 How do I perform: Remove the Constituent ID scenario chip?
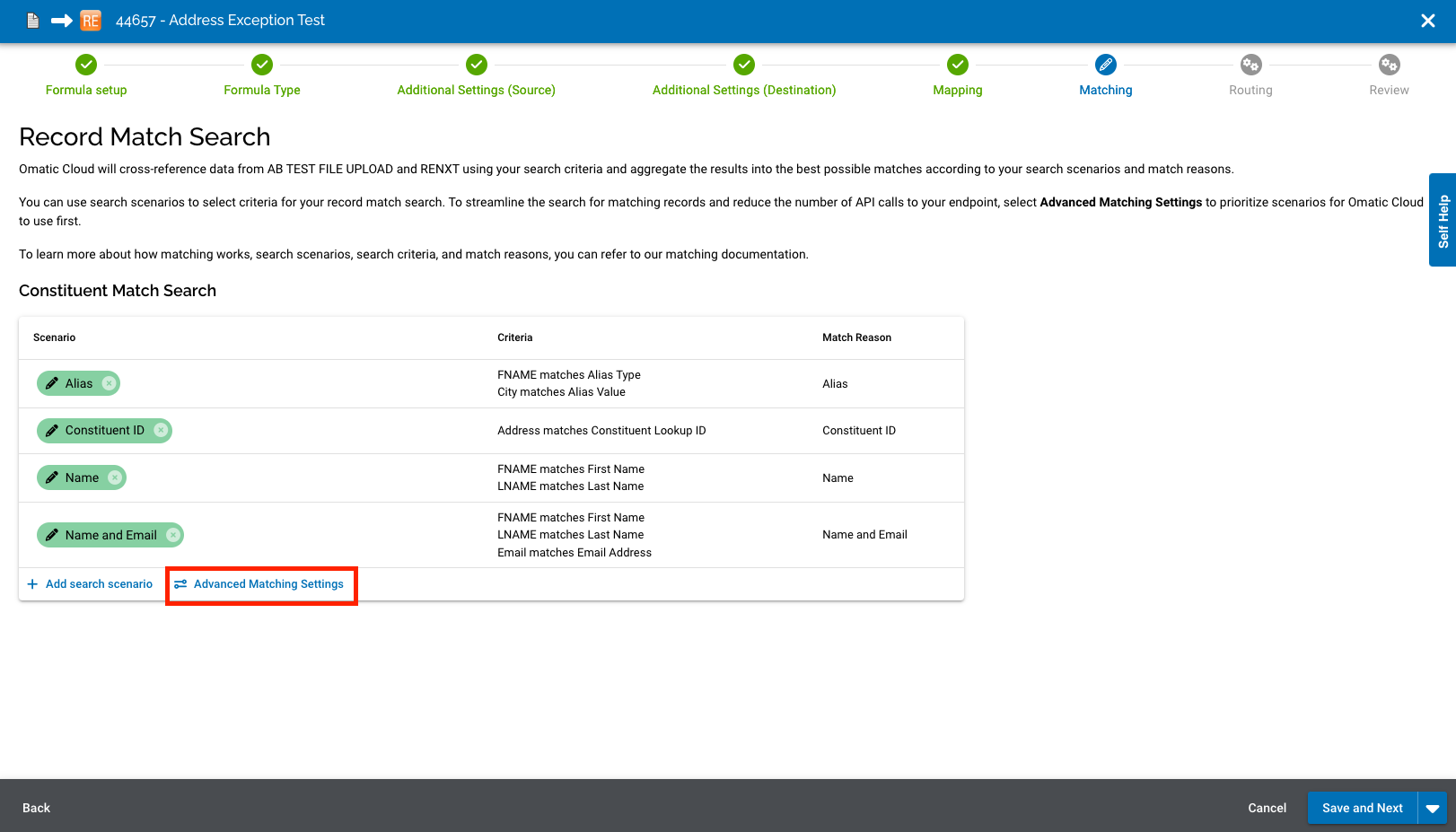click(x=162, y=430)
